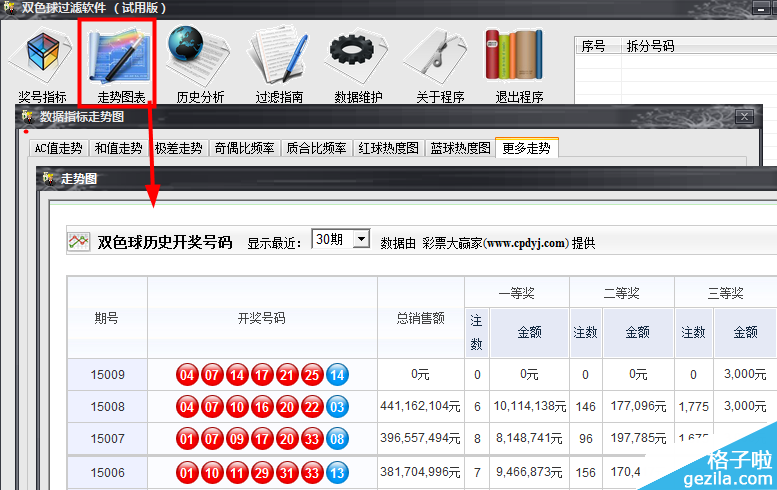Select the 和值走势 tab
This screenshot has width=777, height=490.
click(120, 148)
